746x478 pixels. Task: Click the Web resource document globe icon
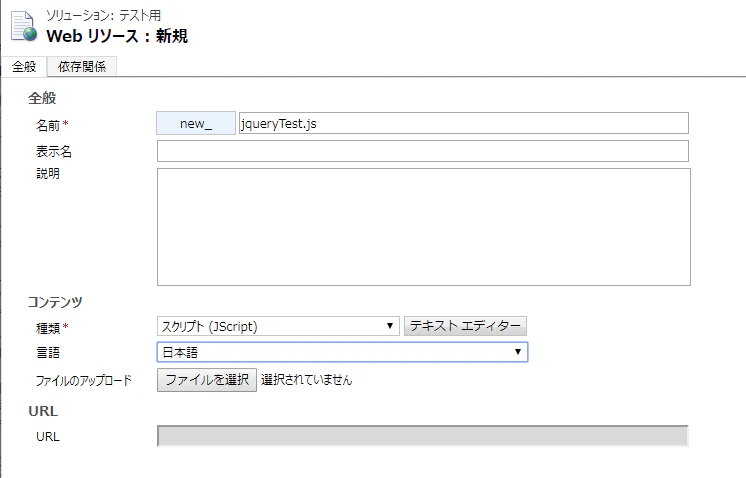click(24, 27)
